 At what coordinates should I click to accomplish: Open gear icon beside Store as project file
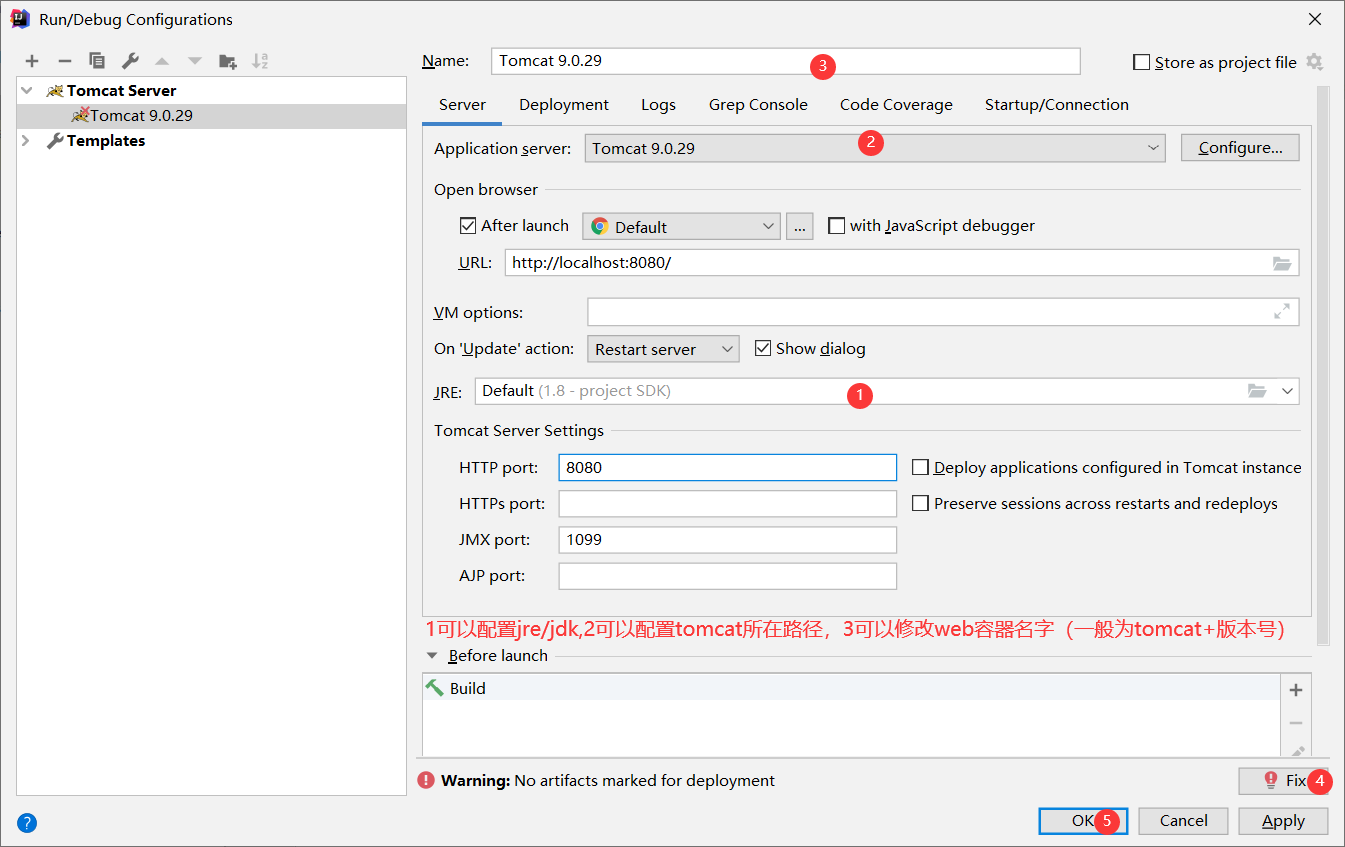tap(1314, 62)
